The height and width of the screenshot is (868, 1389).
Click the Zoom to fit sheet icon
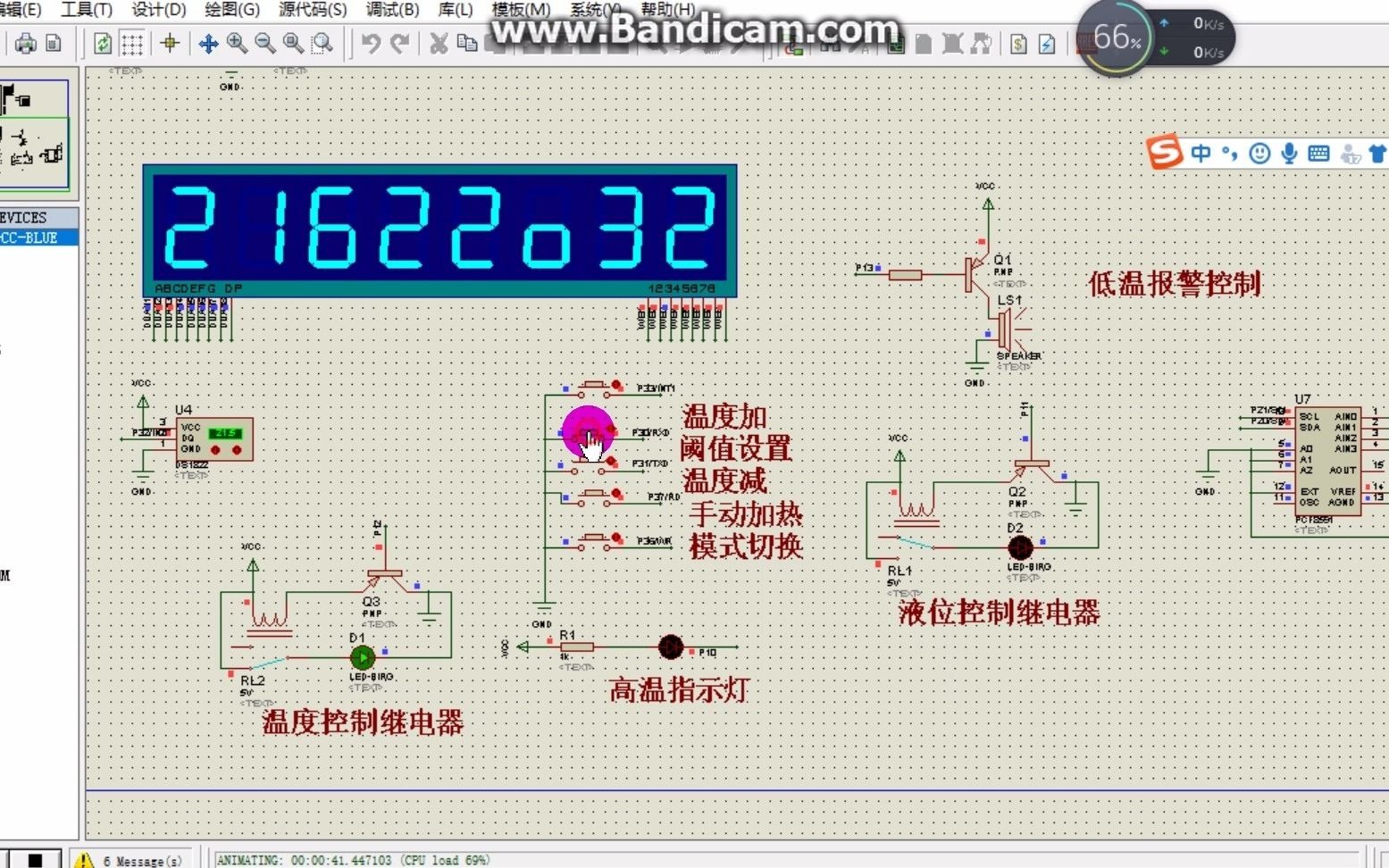[x=293, y=43]
